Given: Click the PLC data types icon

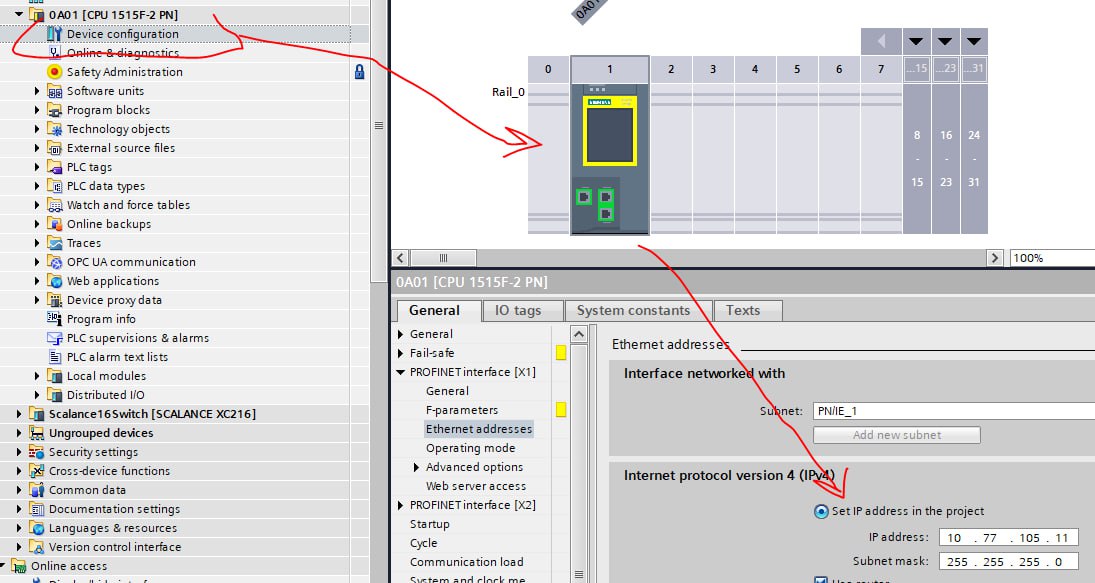Looking at the screenshot, I should pyautogui.click(x=54, y=186).
